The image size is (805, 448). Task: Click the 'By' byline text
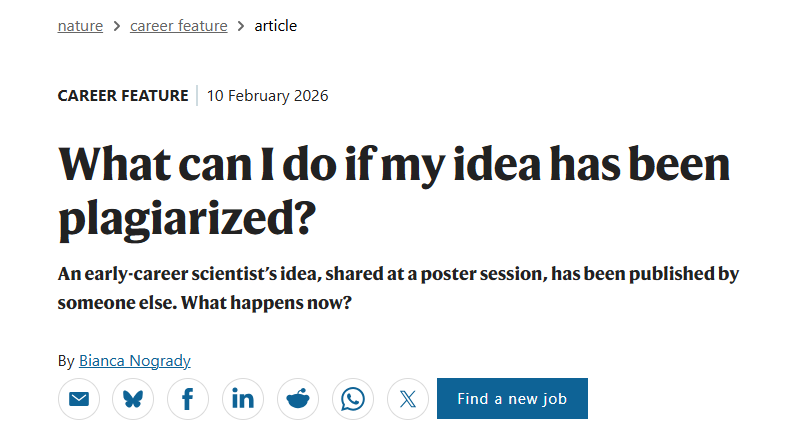point(66,361)
